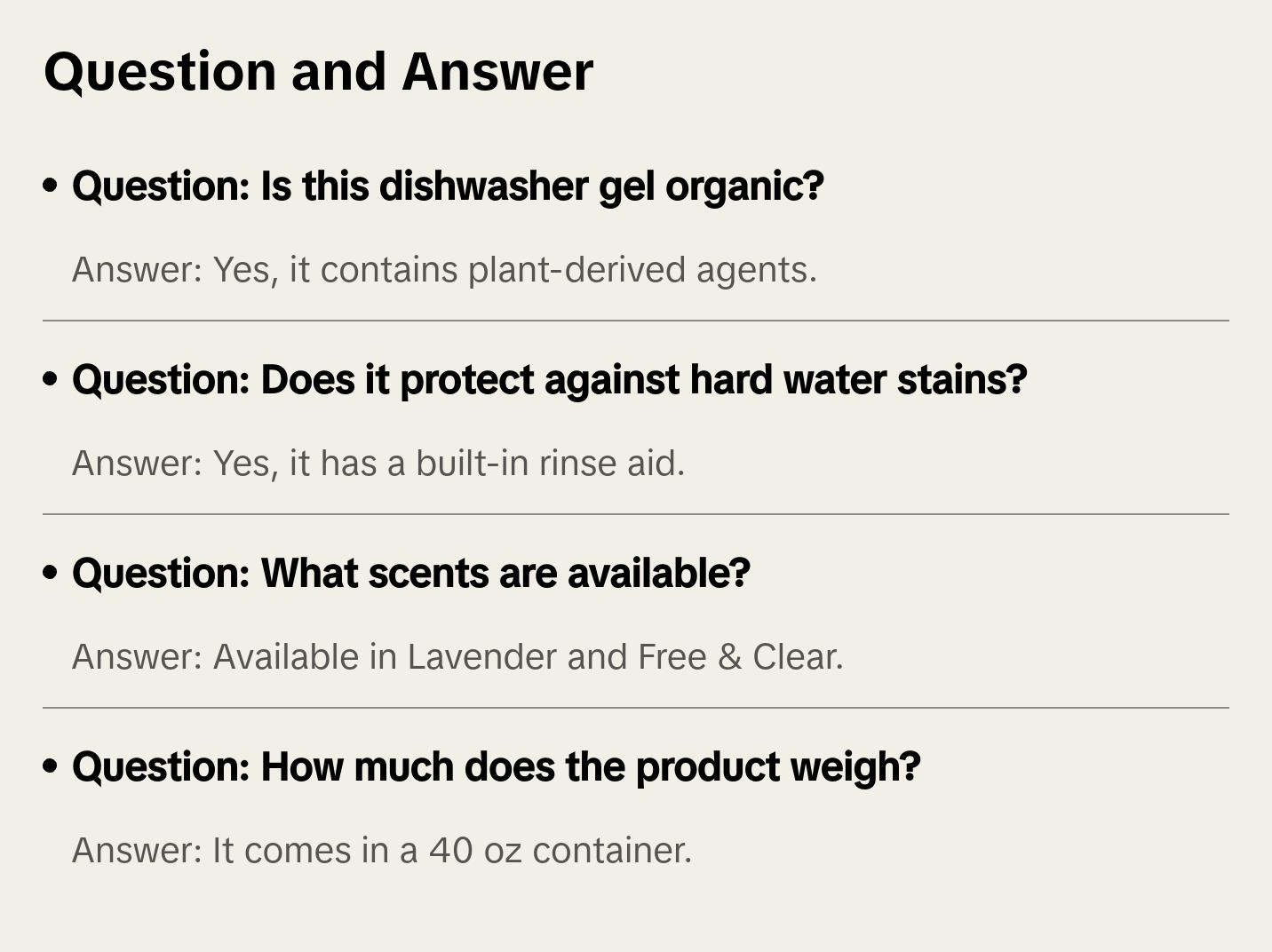Click the word "Answer" in the page heading
This screenshot has width=1272, height=952.
tap(497, 71)
